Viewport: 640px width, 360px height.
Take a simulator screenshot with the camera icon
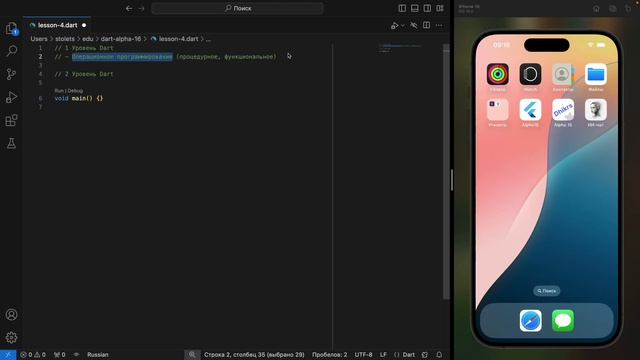[x=613, y=9]
